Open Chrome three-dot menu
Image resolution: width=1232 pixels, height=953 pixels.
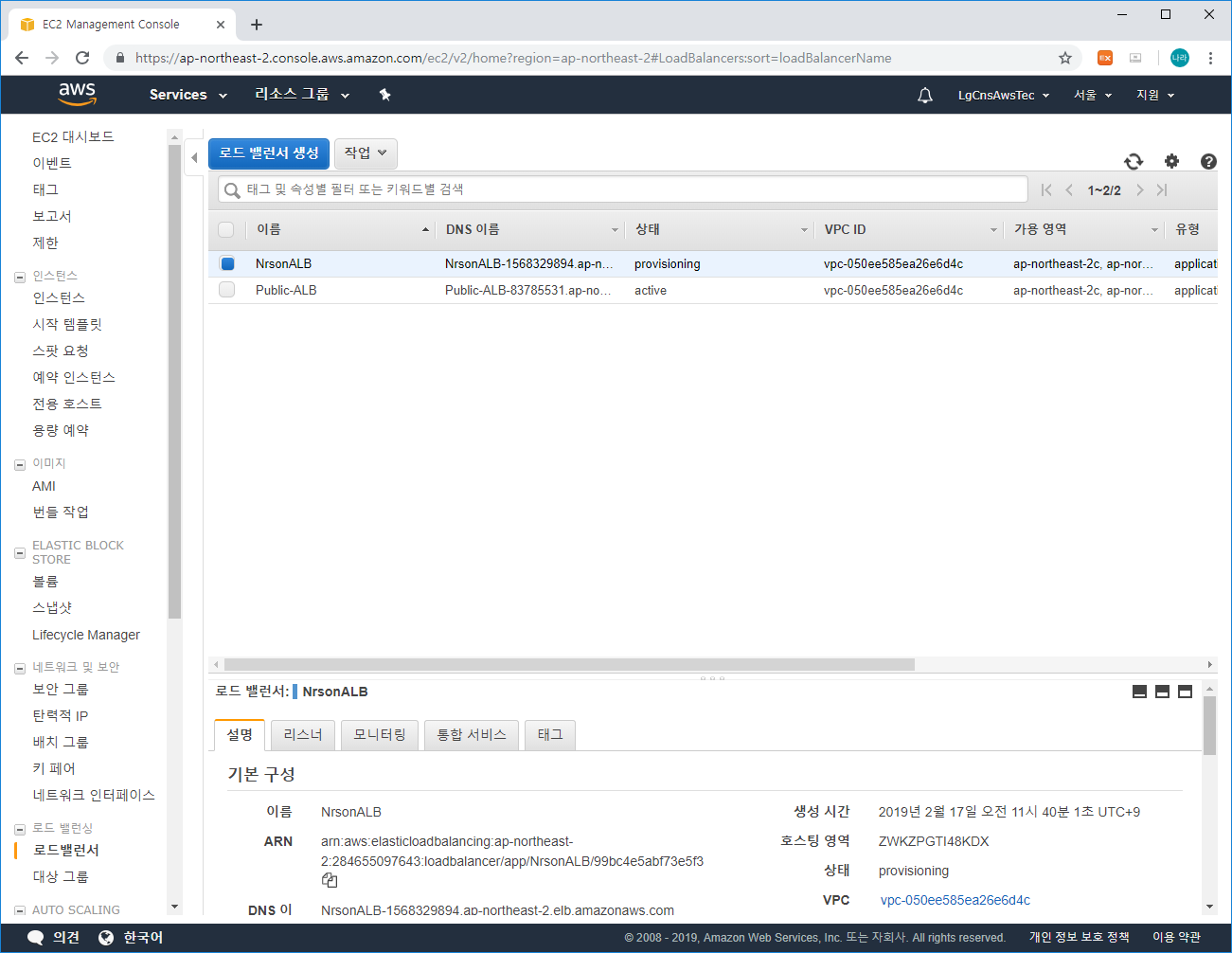pyautogui.click(x=1210, y=58)
